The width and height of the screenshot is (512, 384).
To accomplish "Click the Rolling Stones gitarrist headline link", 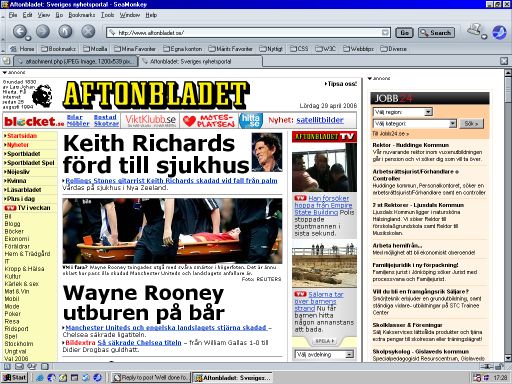I will coord(171,181).
